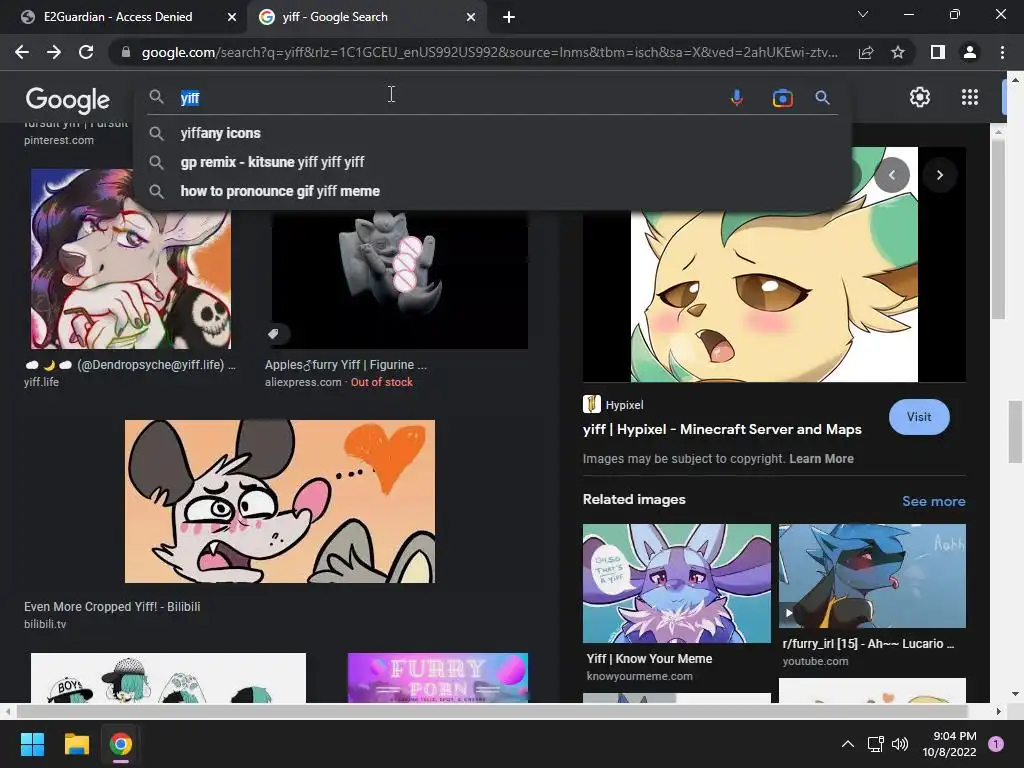1024x768 pixels.
Task: Open the aliexpress.com source link
Action: pyautogui.click(x=303, y=382)
